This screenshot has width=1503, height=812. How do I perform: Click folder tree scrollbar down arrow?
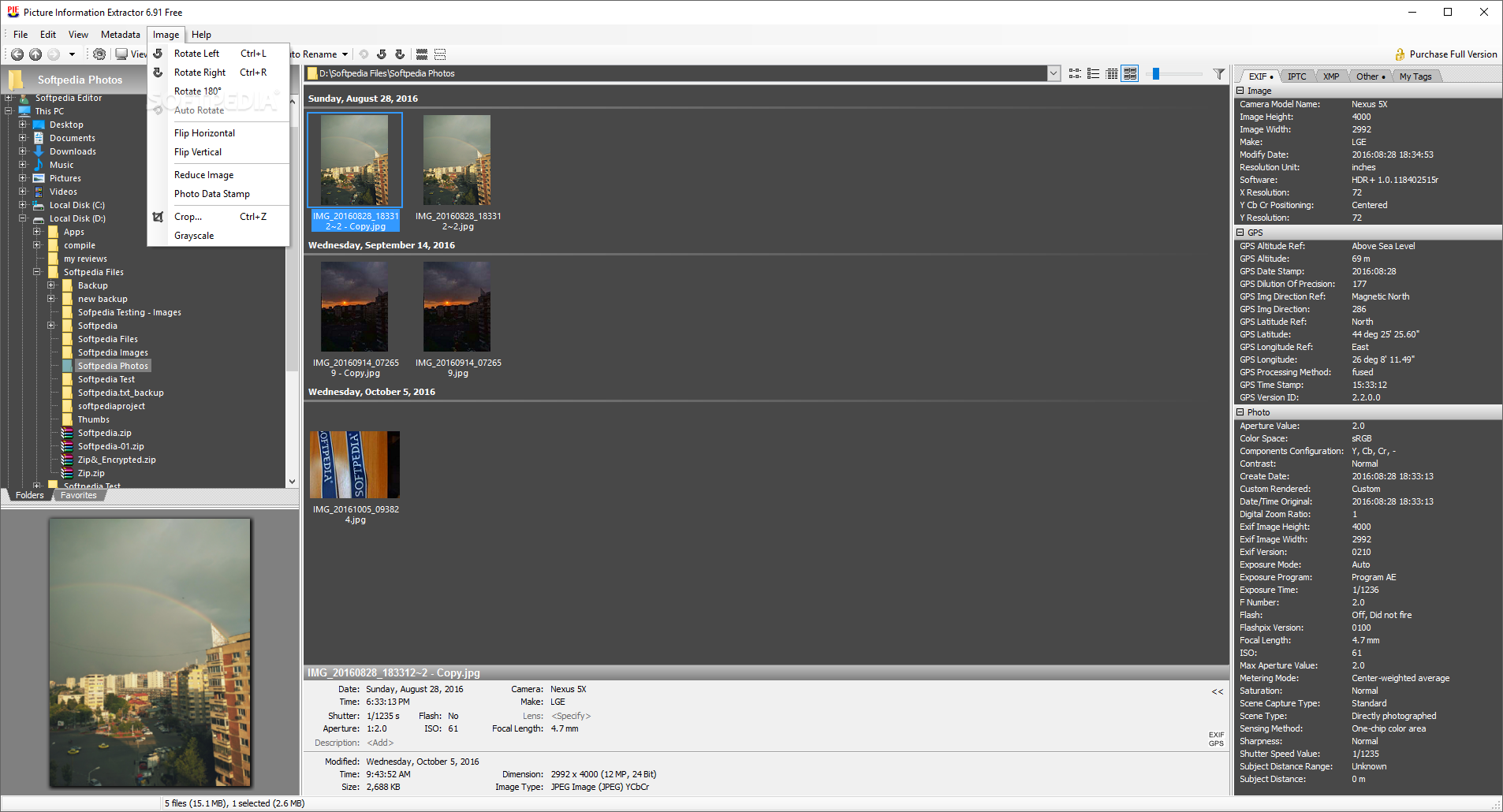293,481
